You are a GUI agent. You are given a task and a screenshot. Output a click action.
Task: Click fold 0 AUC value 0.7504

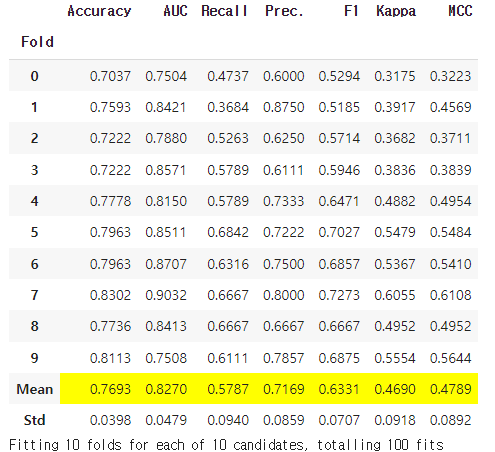pos(166,76)
